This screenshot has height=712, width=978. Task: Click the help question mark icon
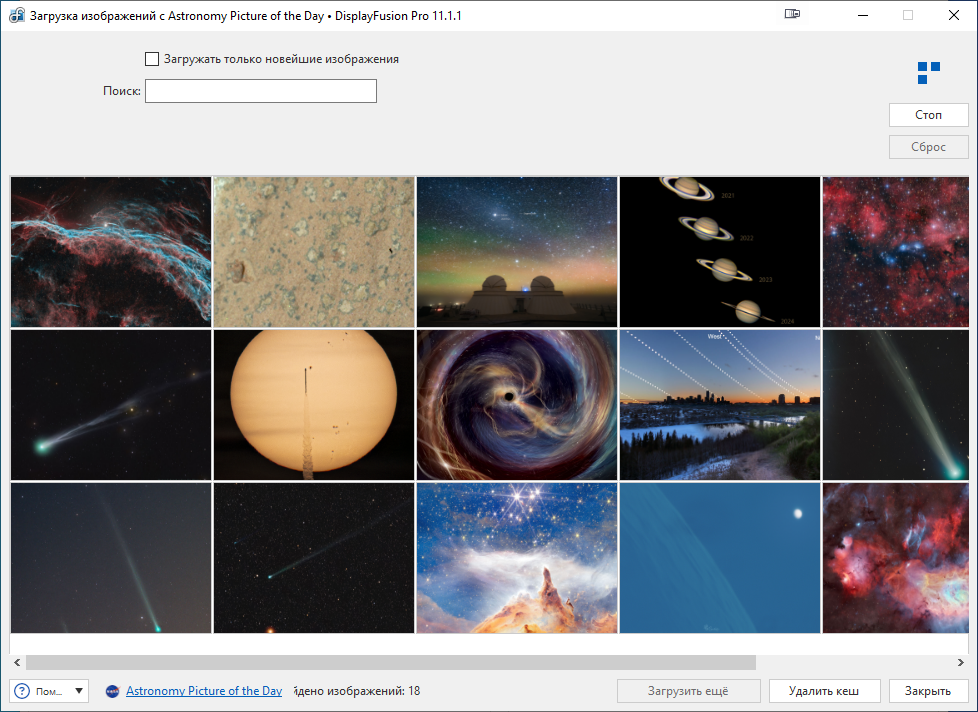[23, 691]
